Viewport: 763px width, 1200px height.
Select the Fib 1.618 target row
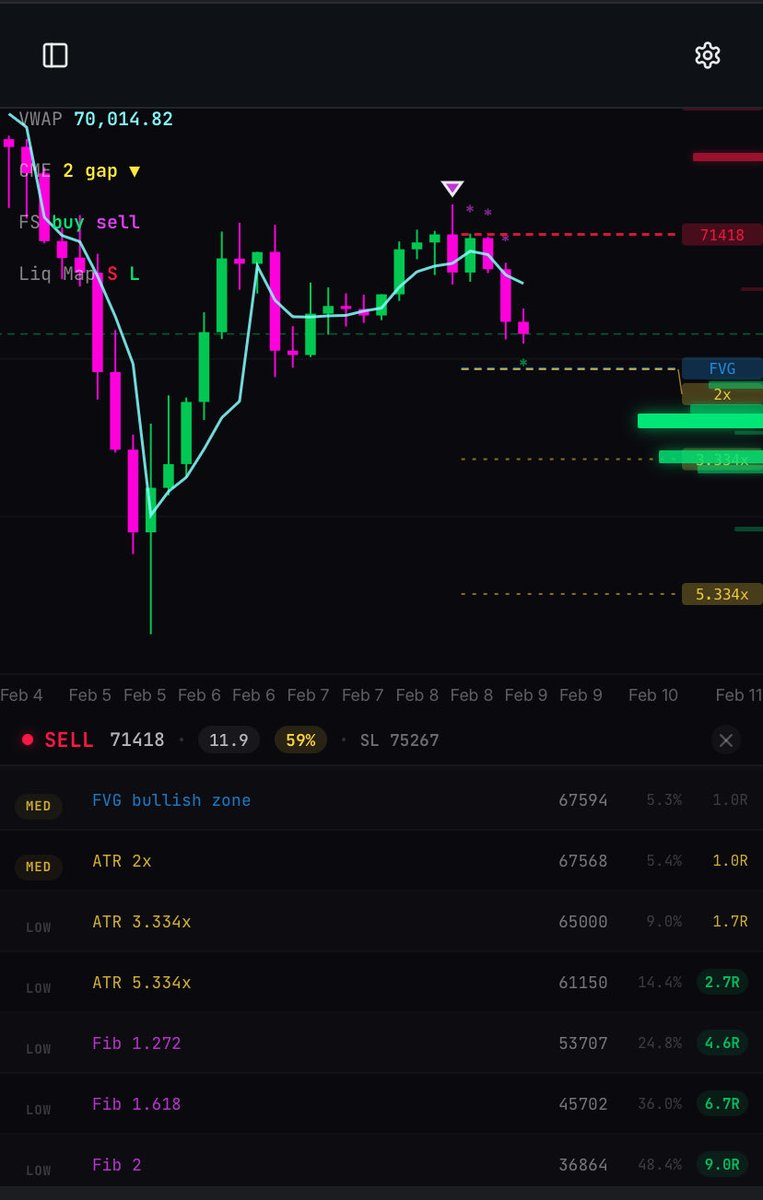(x=381, y=1104)
